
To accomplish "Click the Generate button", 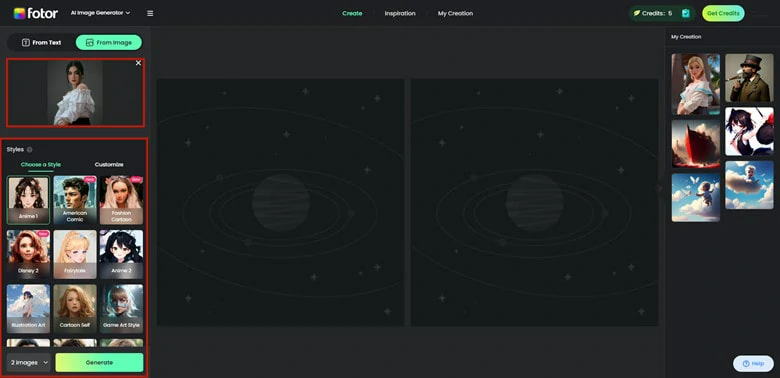I will [x=99, y=363].
